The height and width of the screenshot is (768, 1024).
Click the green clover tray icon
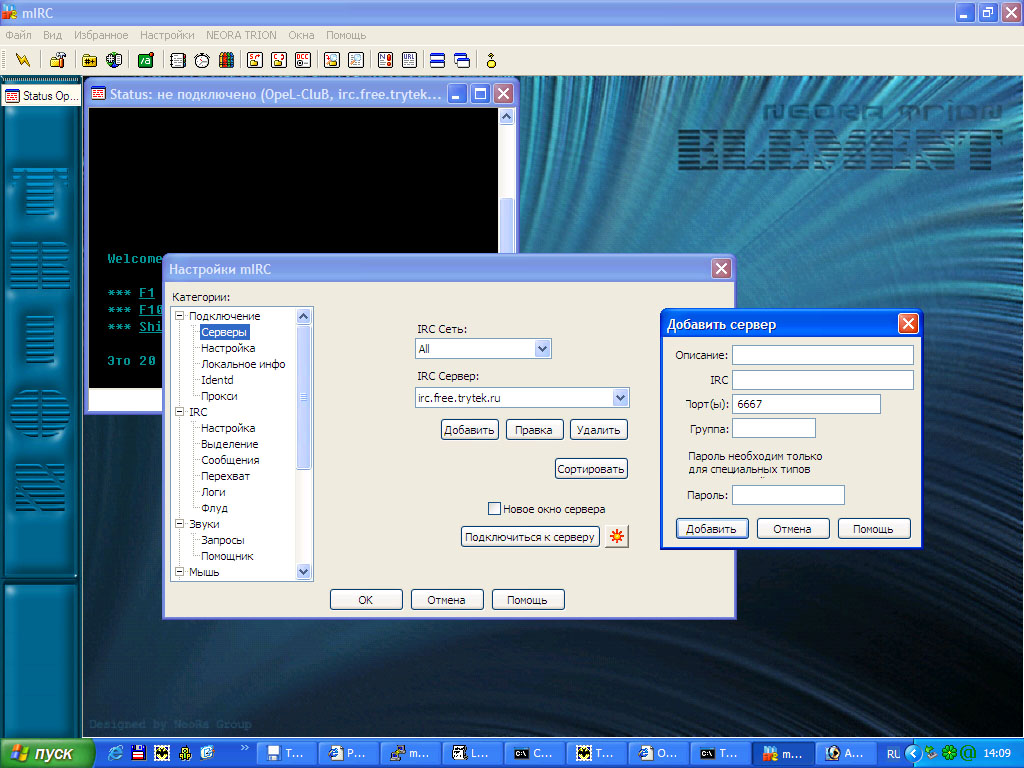950,753
